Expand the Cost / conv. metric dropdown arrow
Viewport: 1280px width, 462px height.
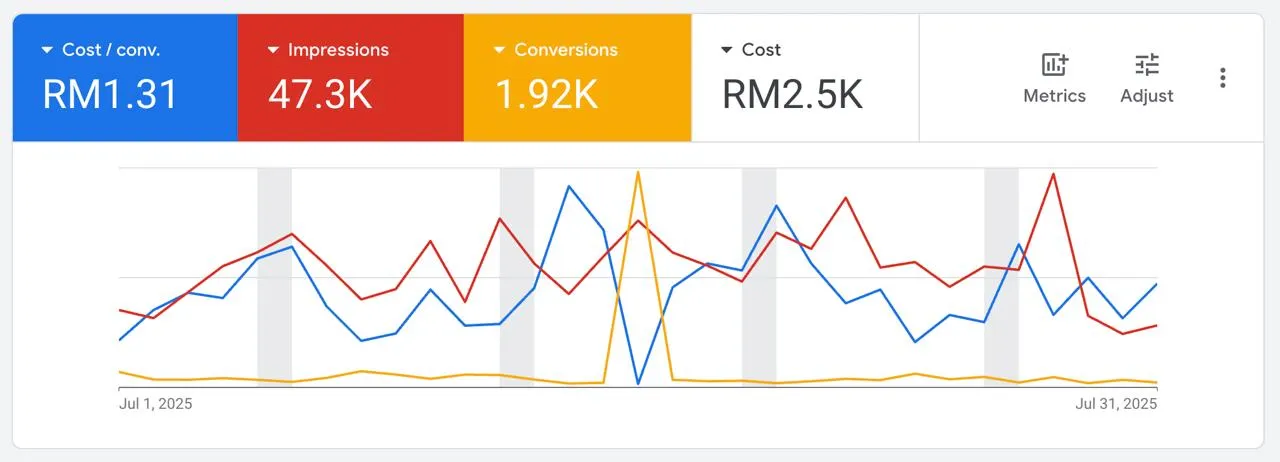click(47, 50)
